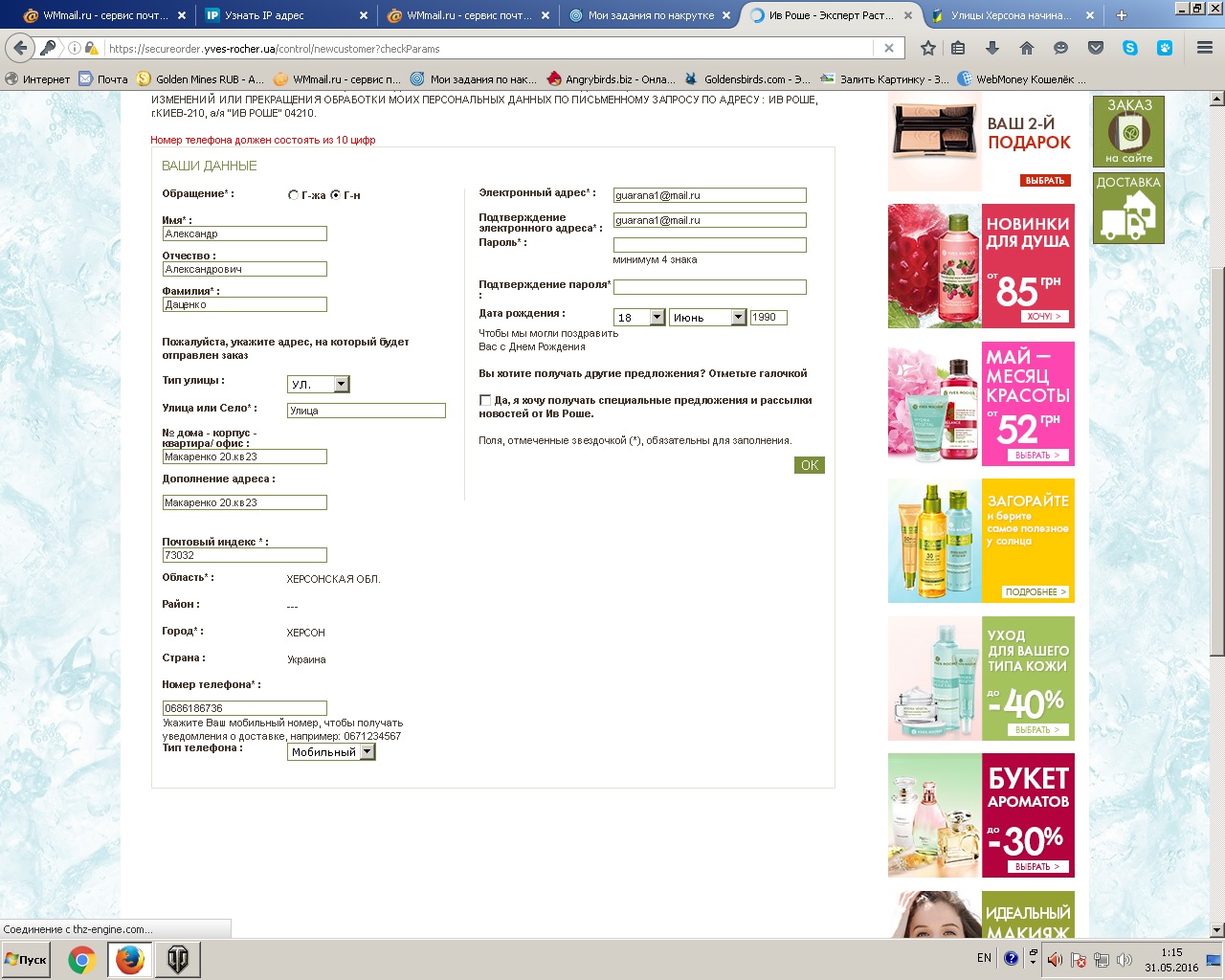The image size is (1225, 980).
Task: Click the red speaker volume tray icon
Action: click(1054, 960)
